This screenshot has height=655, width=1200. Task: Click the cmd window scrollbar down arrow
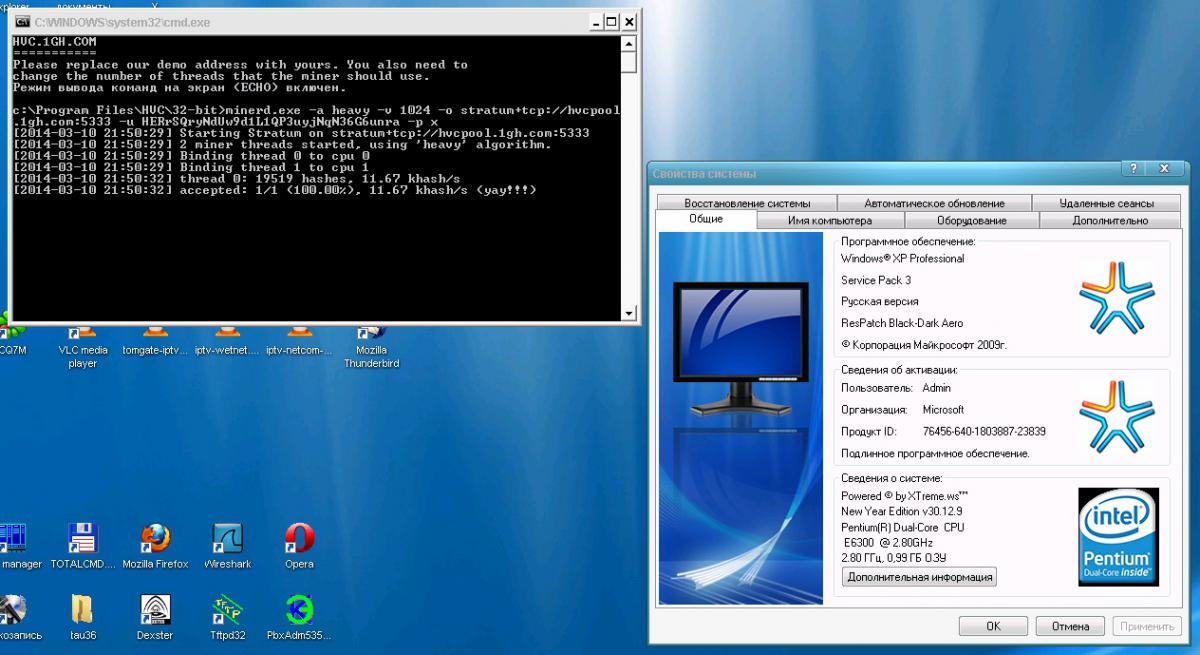629,313
